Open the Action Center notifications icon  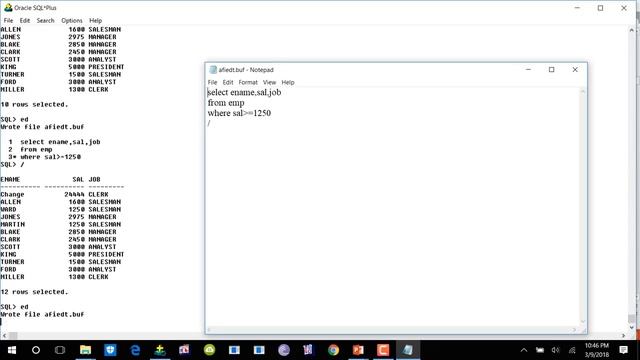coord(623,350)
